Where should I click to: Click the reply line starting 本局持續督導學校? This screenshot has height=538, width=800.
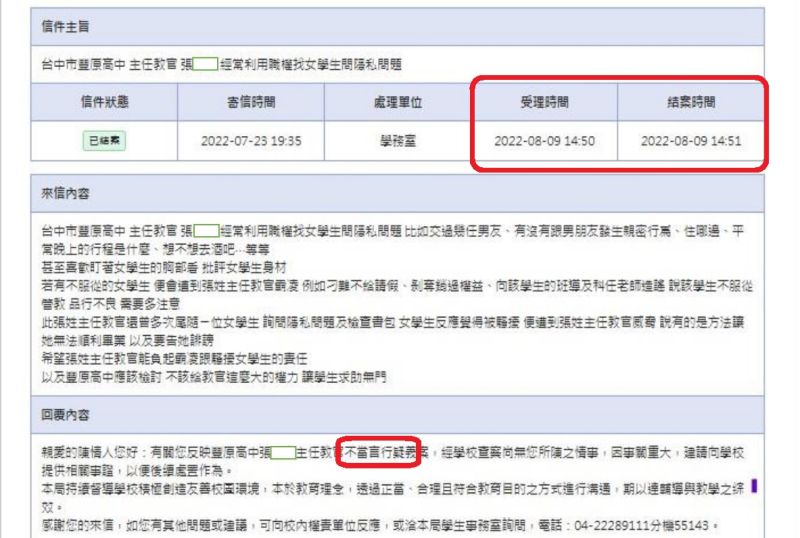(392, 489)
